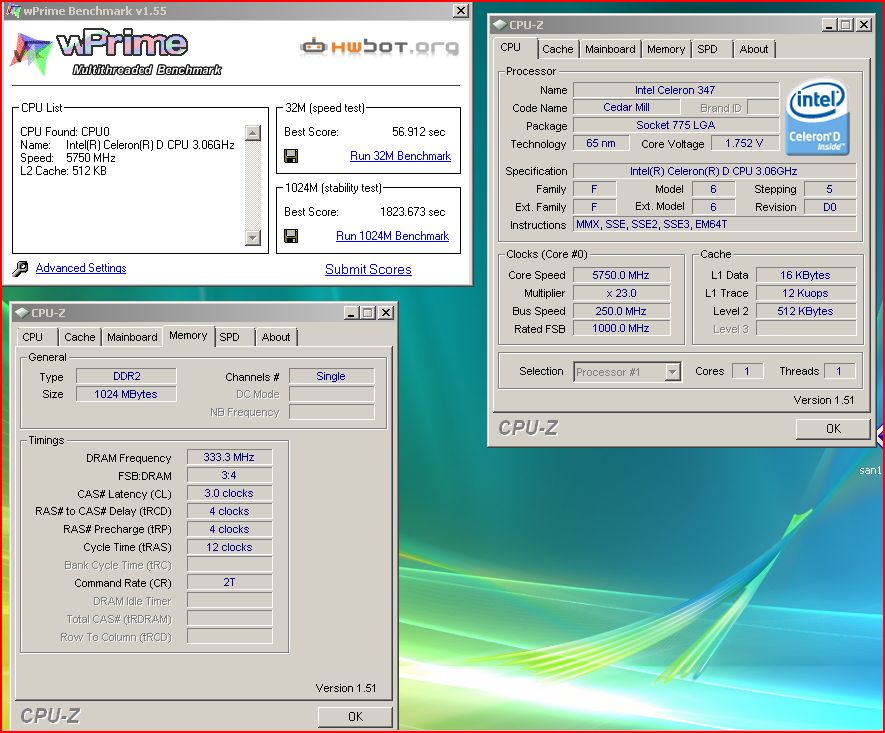This screenshot has height=733, width=885.
Task: Switch to Memory tab in processor CPU-Z window
Action: point(665,49)
